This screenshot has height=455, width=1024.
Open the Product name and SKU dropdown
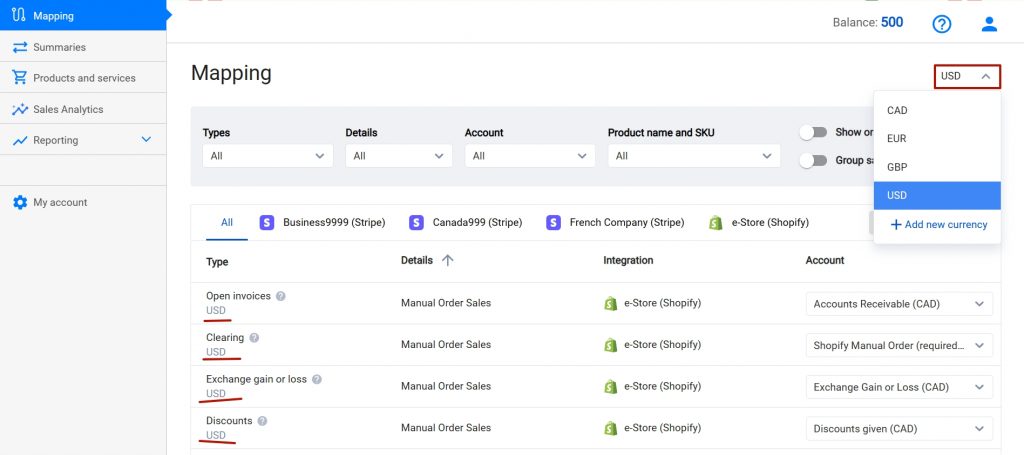[694, 156]
